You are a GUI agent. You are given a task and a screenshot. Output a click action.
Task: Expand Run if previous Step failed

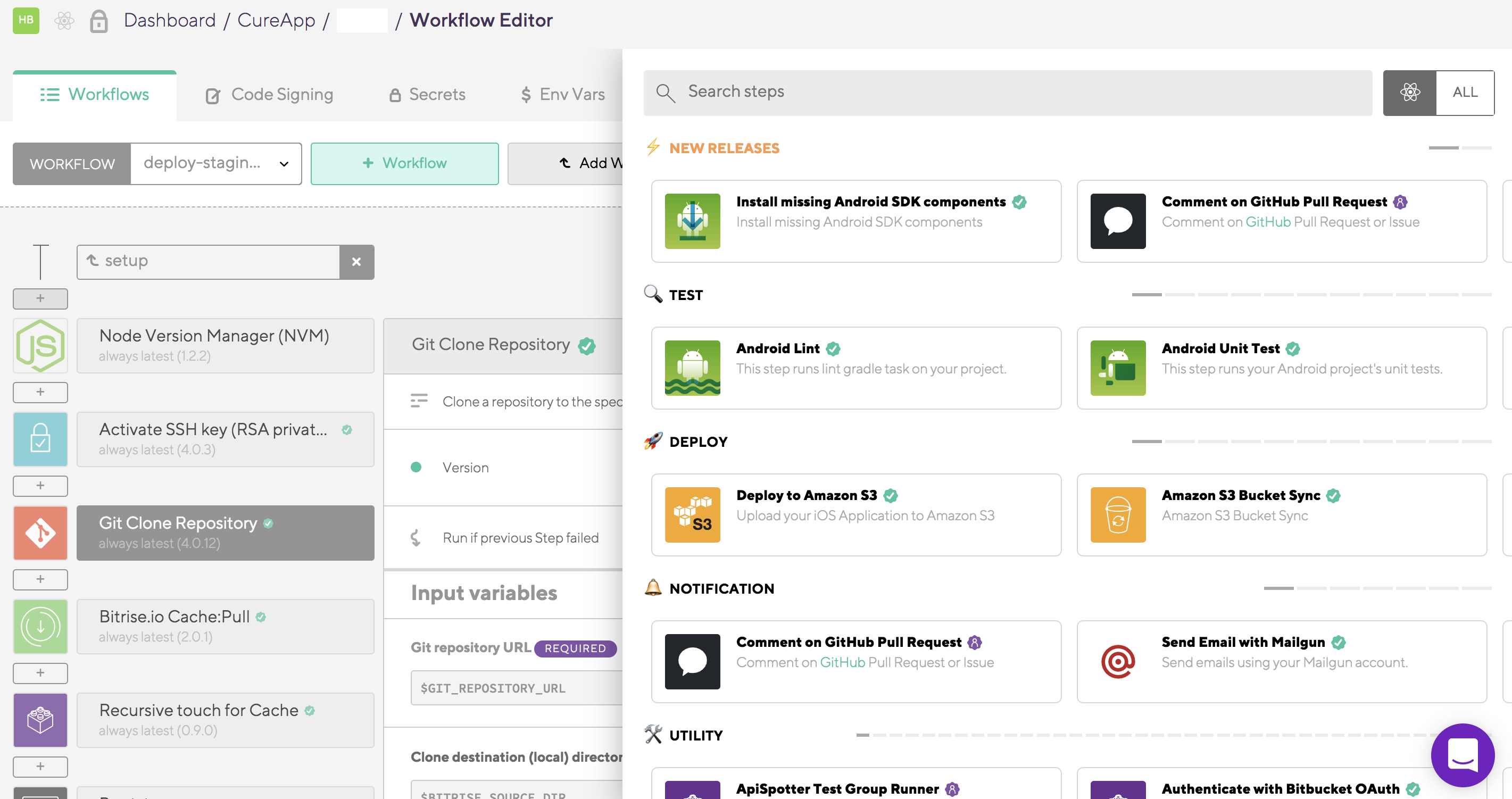point(520,538)
